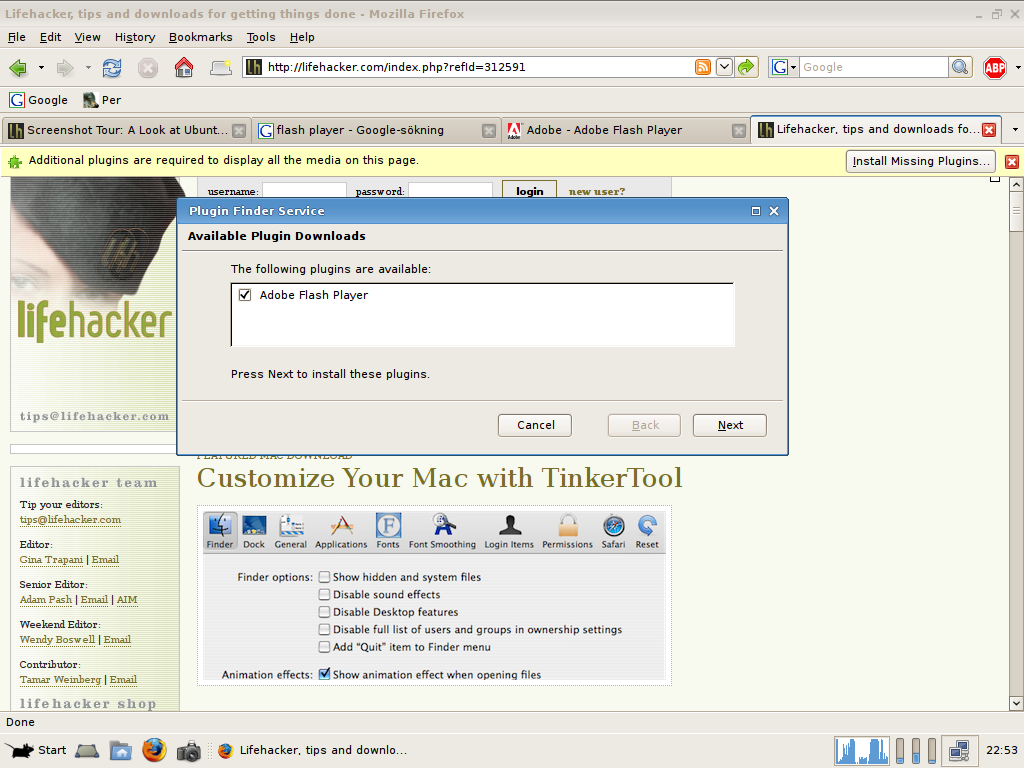Open the list all tabs dropdown arrow
Screen dimensions: 1024x768
pyautogui.click(x=1015, y=129)
